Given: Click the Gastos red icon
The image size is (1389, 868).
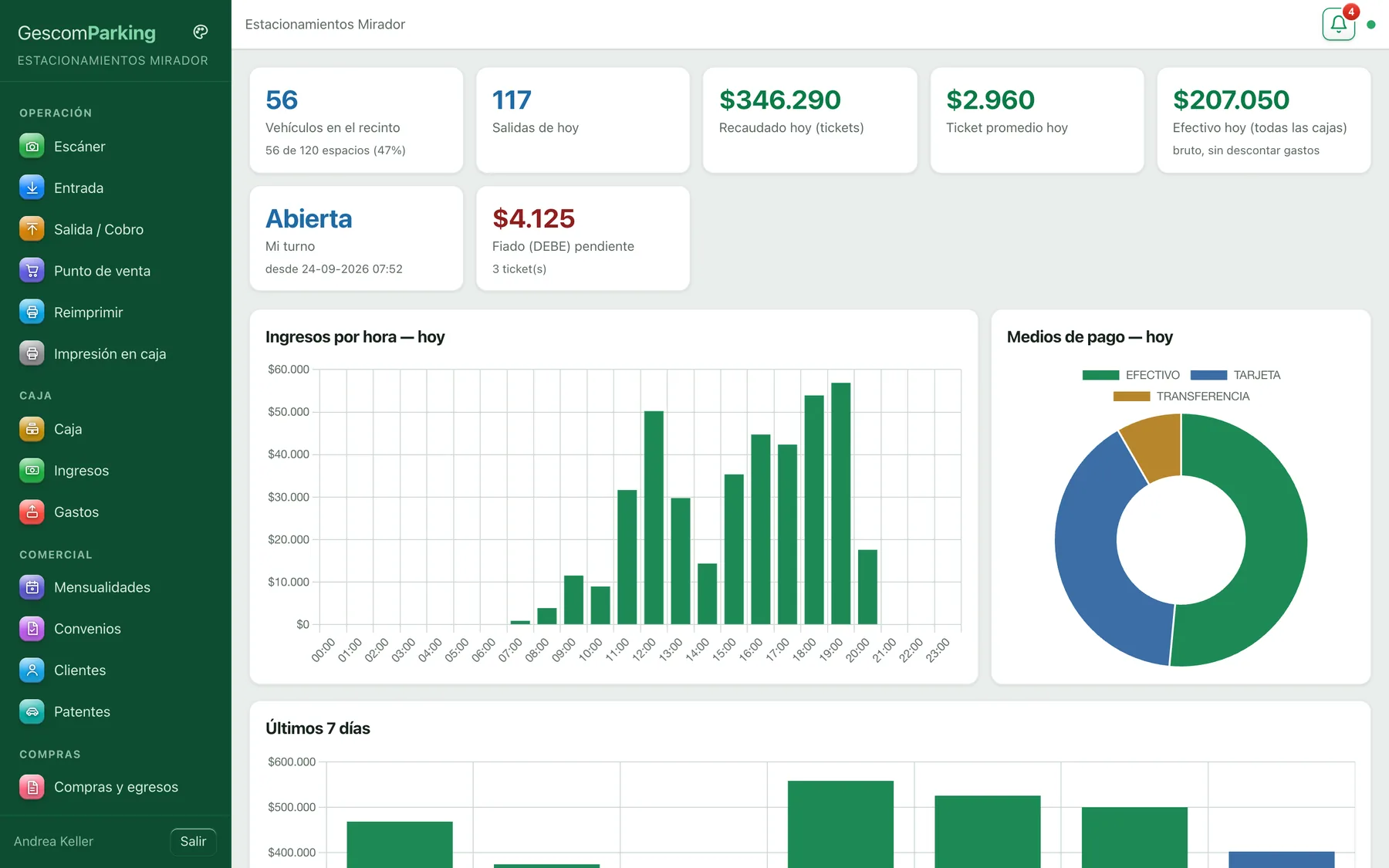Looking at the screenshot, I should click(x=32, y=512).
